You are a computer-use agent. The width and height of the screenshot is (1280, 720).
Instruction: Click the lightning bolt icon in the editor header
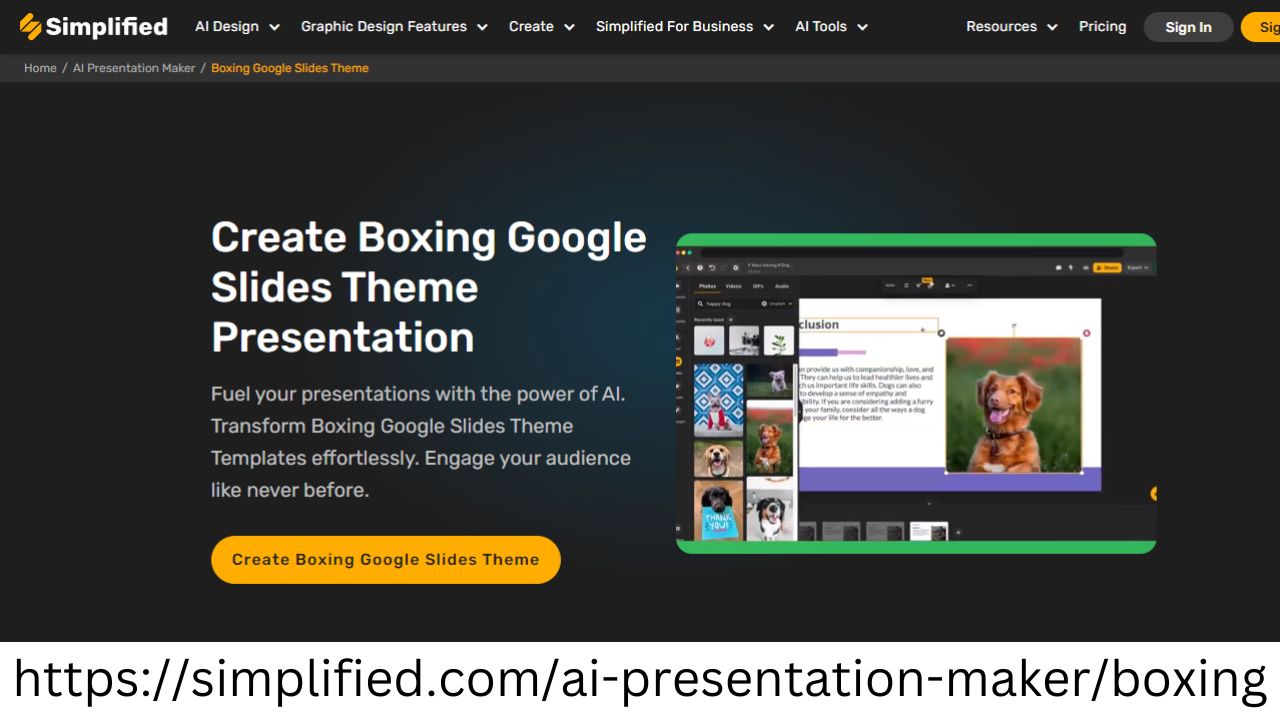pyautogui.click(x=1071, y=268)
